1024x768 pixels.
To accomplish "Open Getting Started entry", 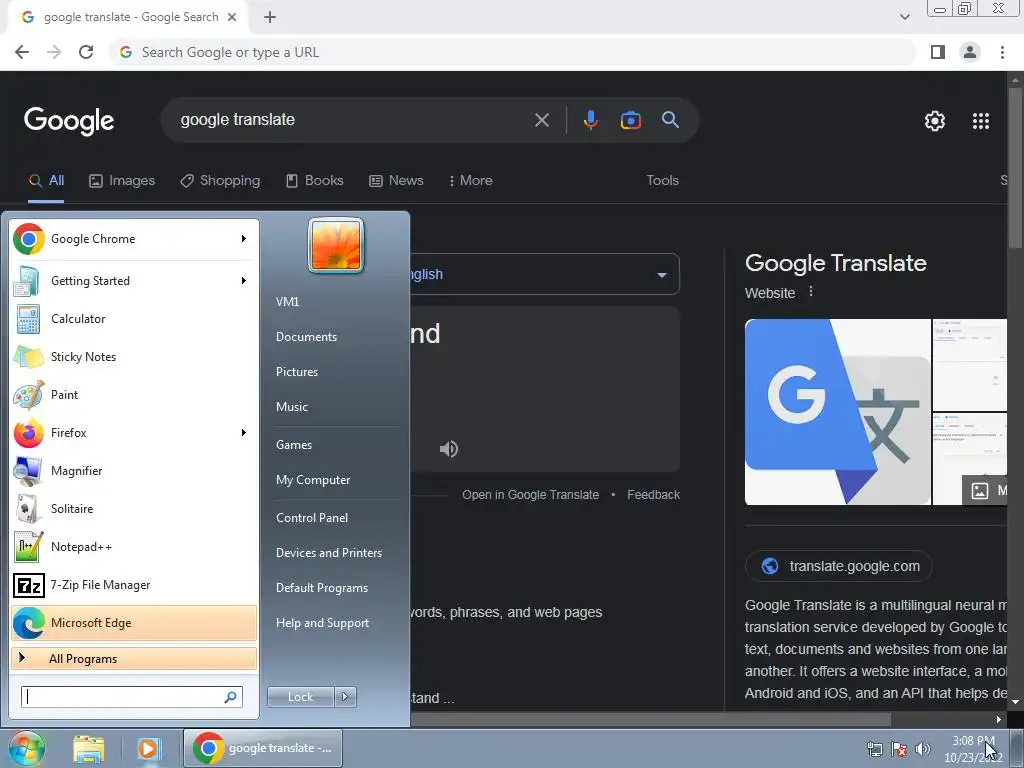I will coord(133,281).
